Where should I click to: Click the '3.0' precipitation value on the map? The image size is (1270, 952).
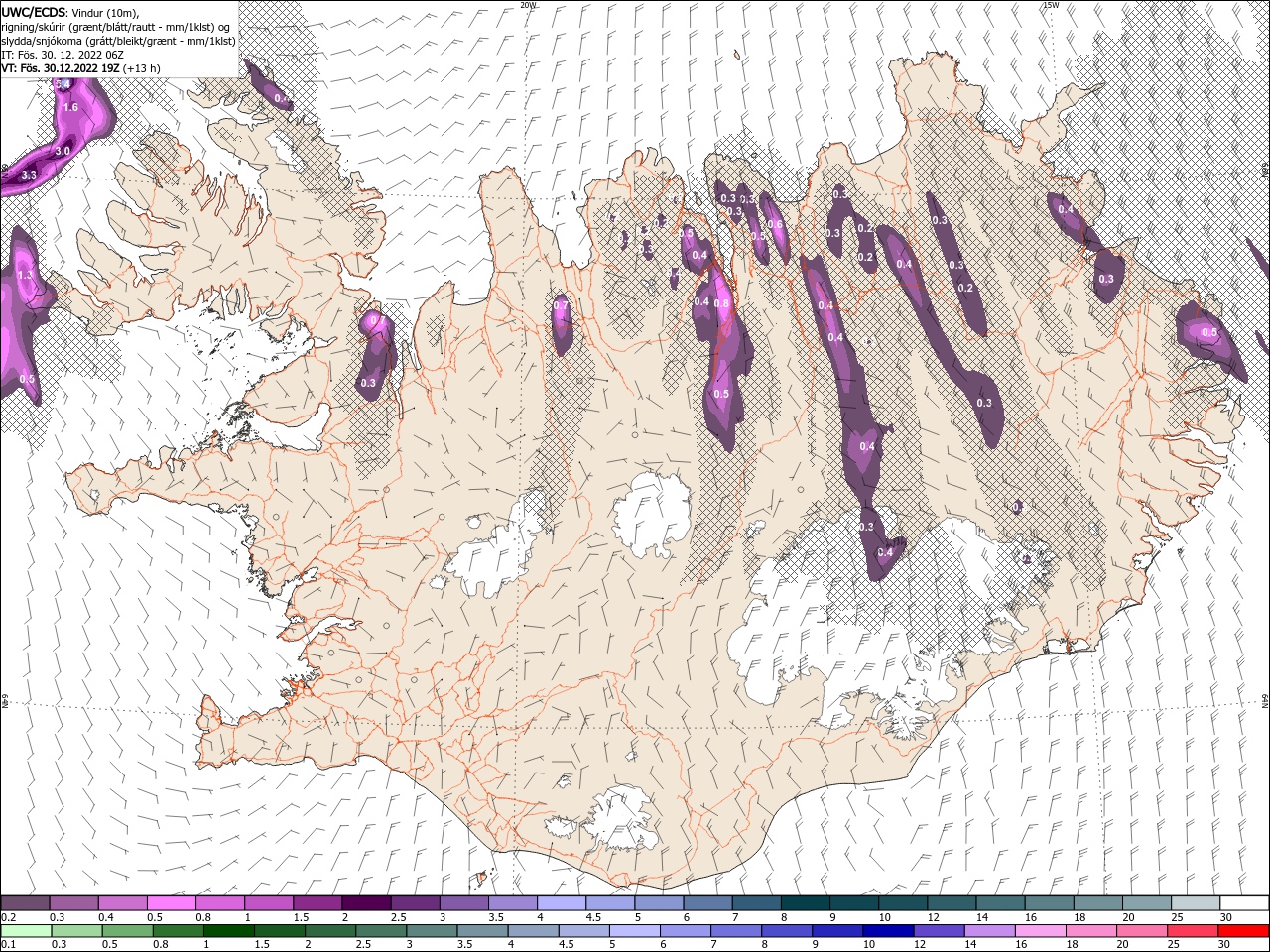pos(62,151)
